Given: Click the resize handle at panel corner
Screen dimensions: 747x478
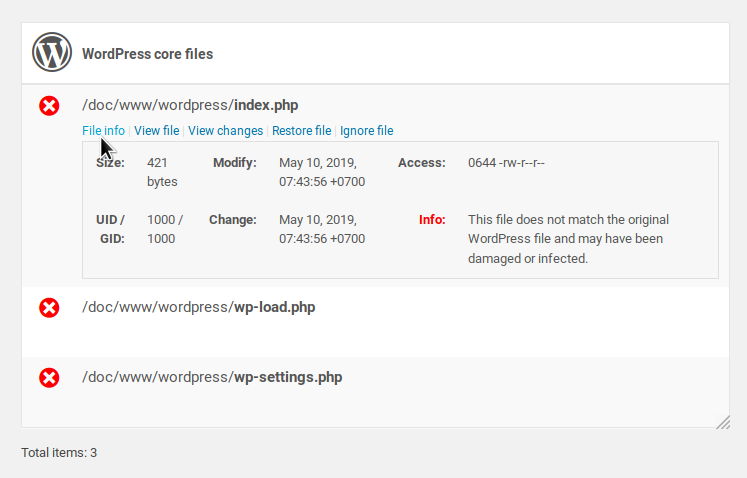Looking at the screenshot, I should 722,422.
